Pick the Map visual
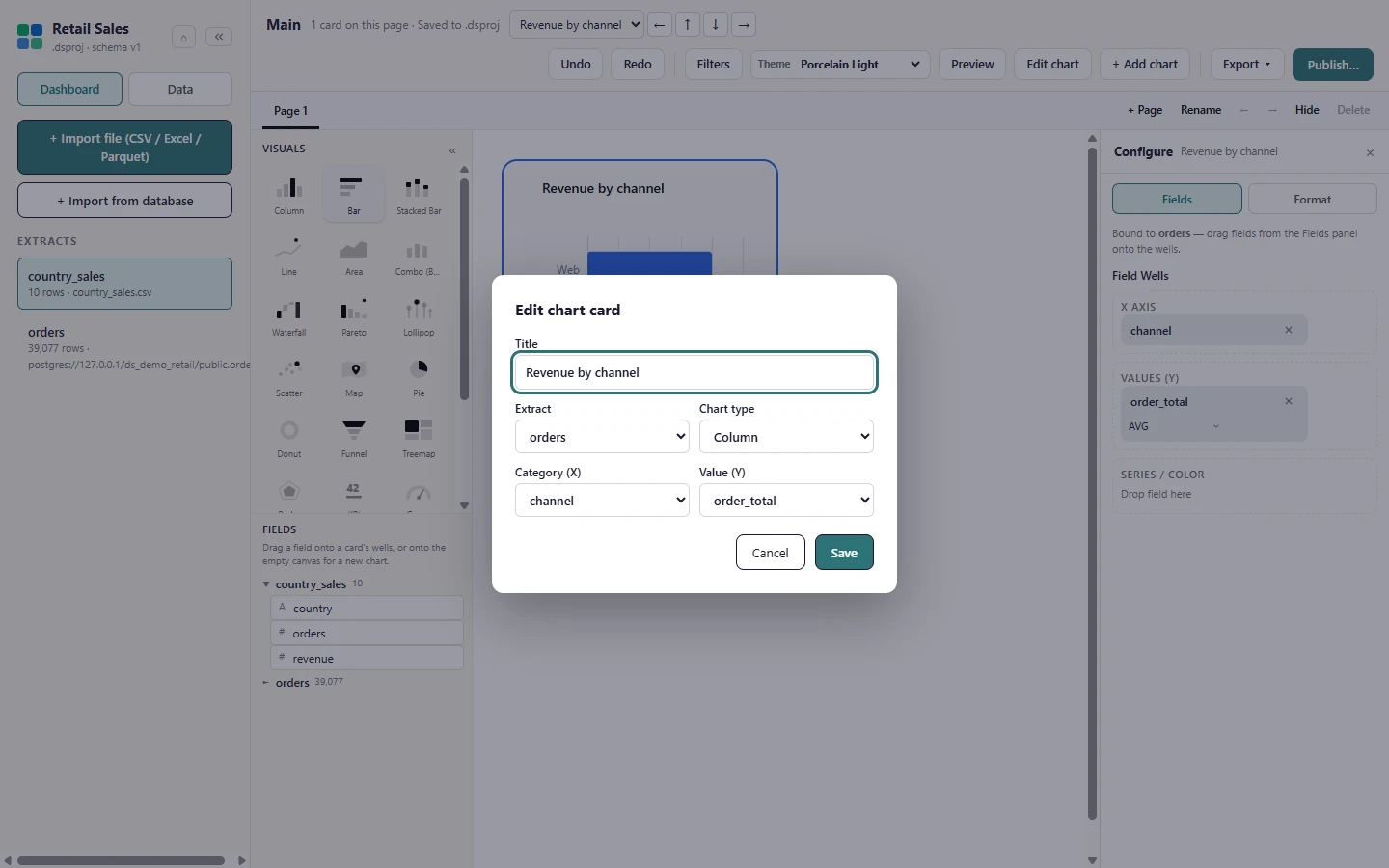 tap(354, 377)
